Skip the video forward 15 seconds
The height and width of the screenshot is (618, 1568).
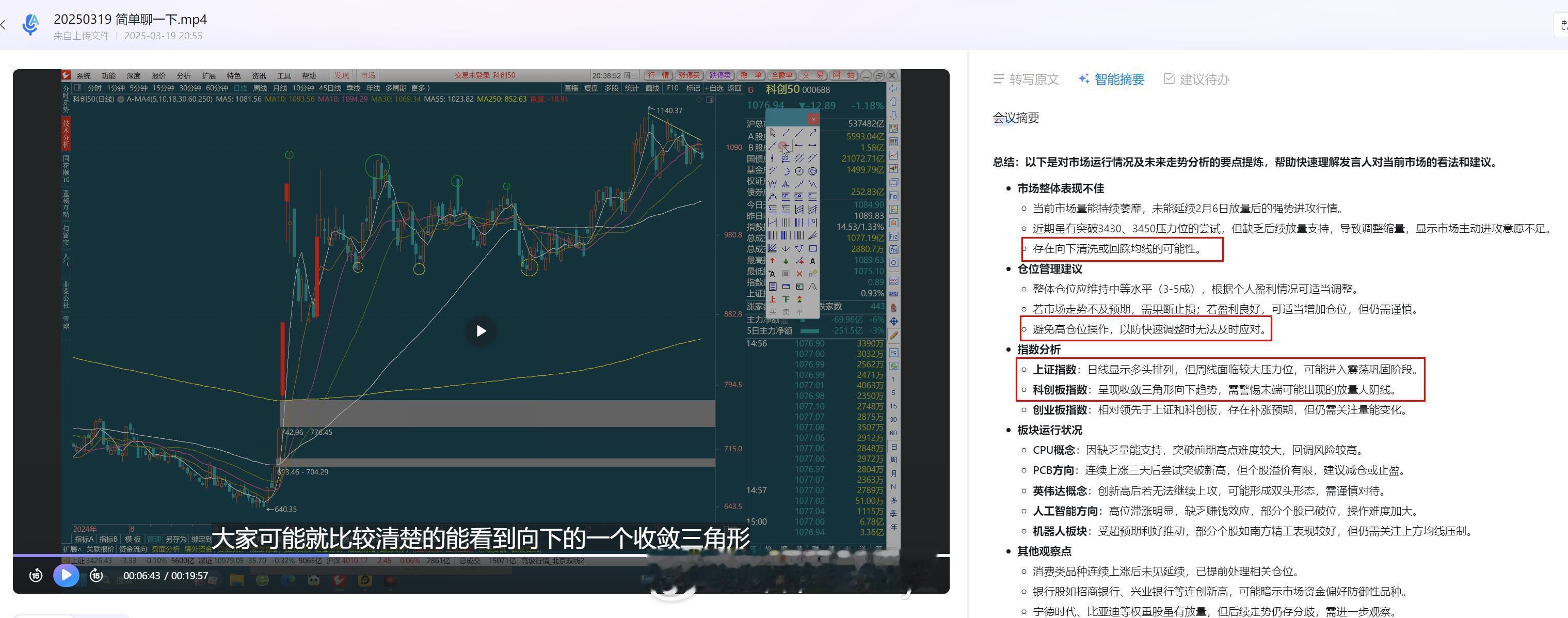(x=96, y=575)
